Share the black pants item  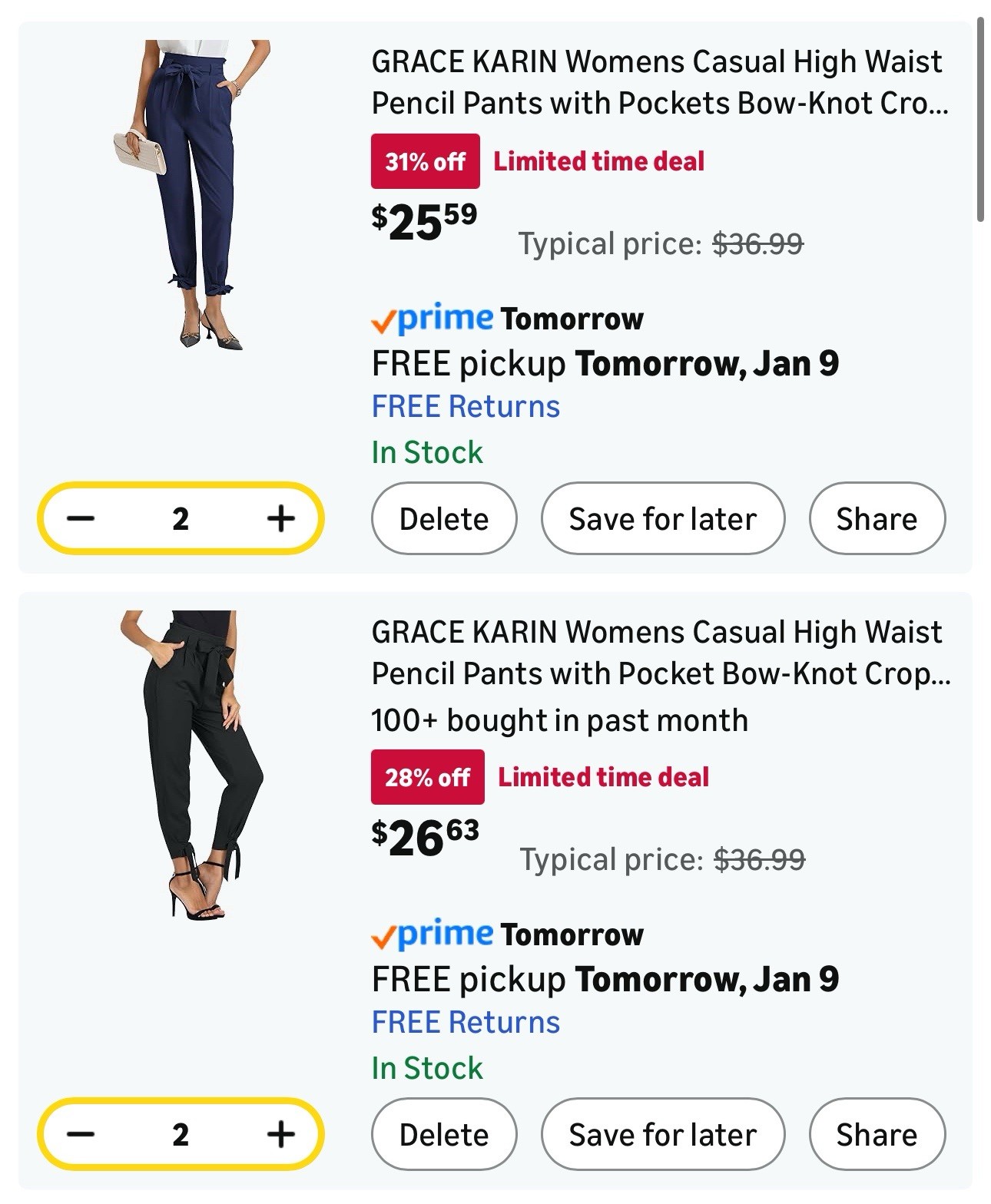876,1135
